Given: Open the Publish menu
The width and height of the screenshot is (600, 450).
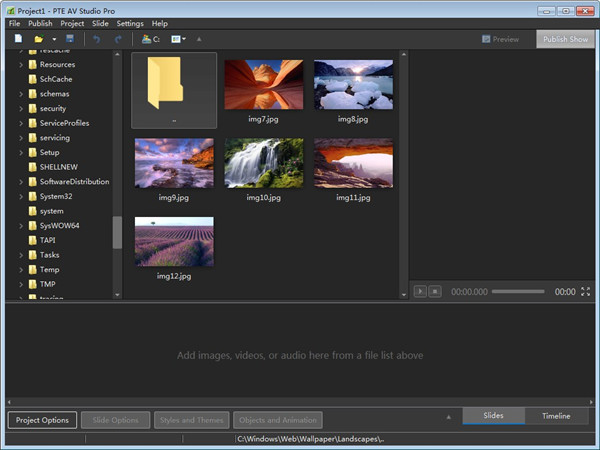Looking at the screenshot, I should click(40, 24).
